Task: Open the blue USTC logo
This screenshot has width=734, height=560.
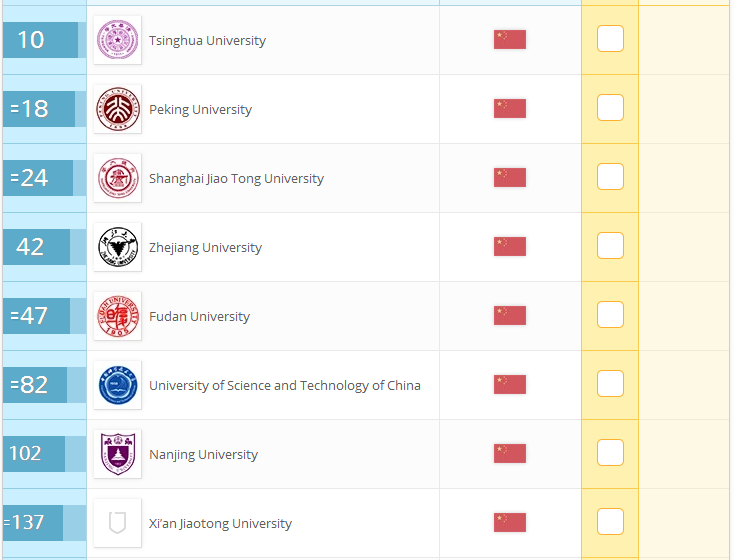Action: click(117, 385)
